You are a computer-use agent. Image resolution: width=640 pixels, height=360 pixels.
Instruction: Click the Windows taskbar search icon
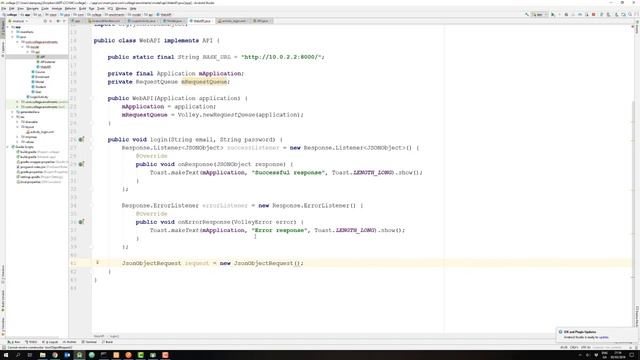18,355
